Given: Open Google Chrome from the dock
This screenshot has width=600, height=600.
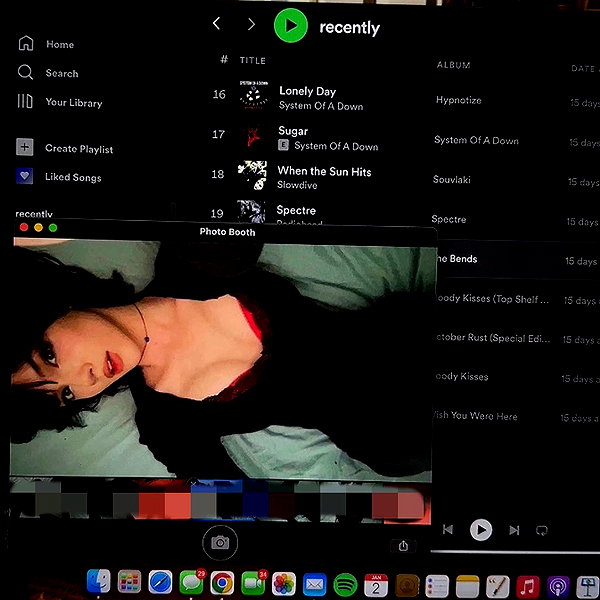Looking at the screenshot, I should tap(222, 583).
